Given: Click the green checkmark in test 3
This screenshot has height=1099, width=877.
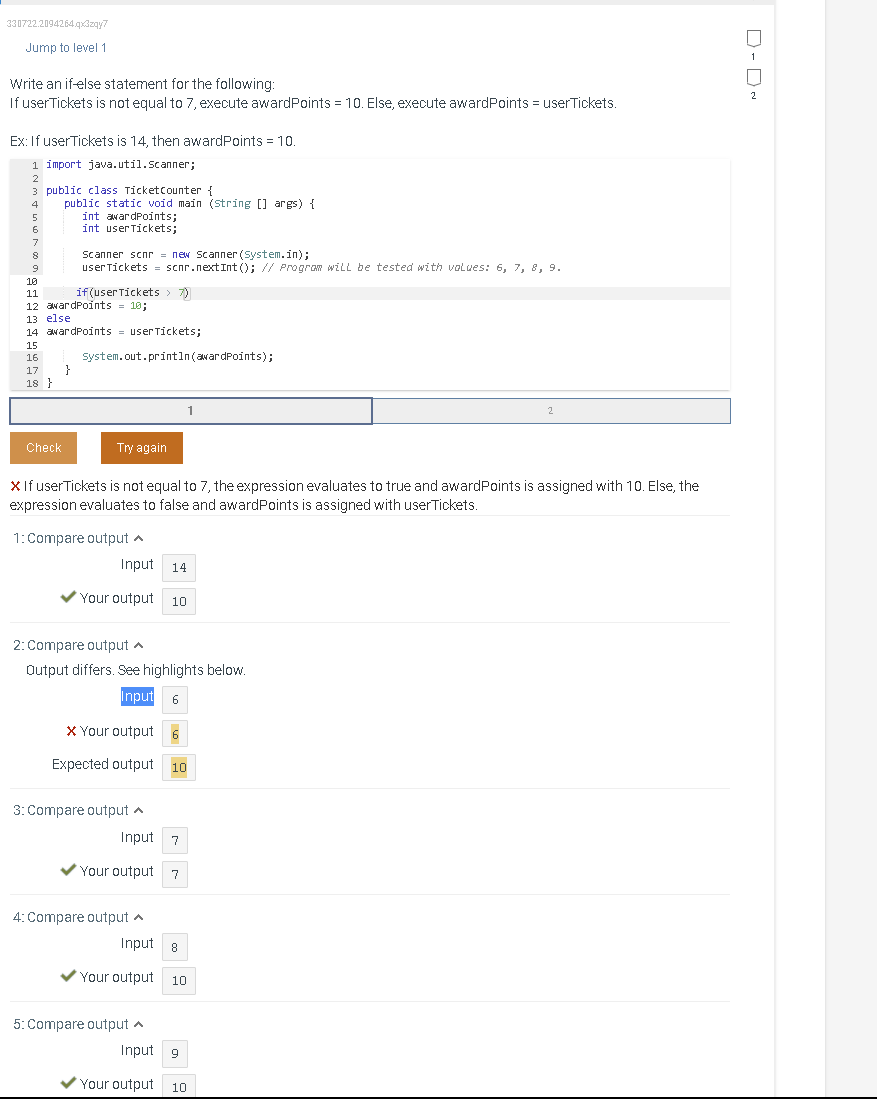Looking at the screenshot, I should [x=68, y=869].
